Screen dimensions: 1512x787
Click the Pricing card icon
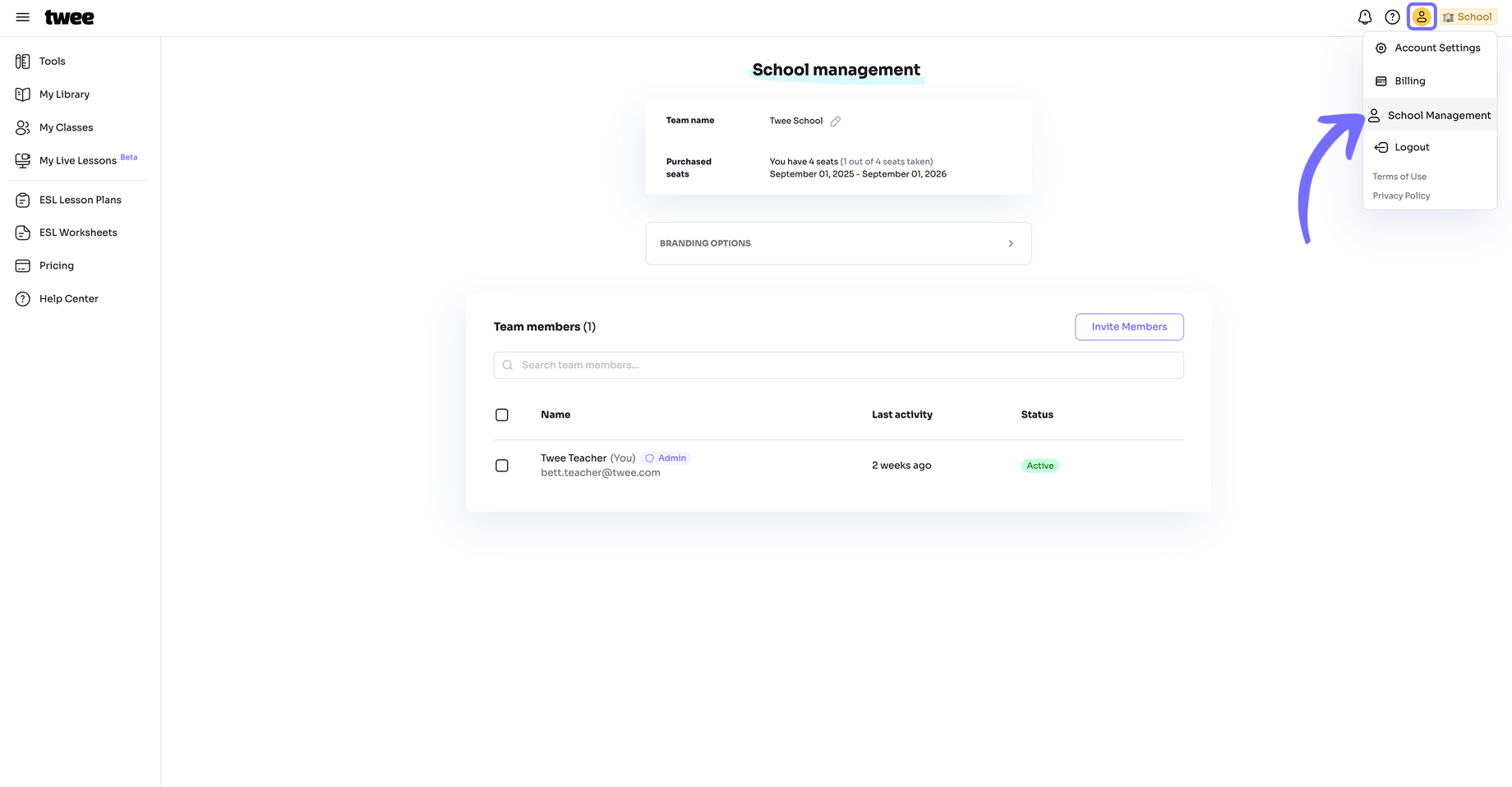[x=23, y=266]
